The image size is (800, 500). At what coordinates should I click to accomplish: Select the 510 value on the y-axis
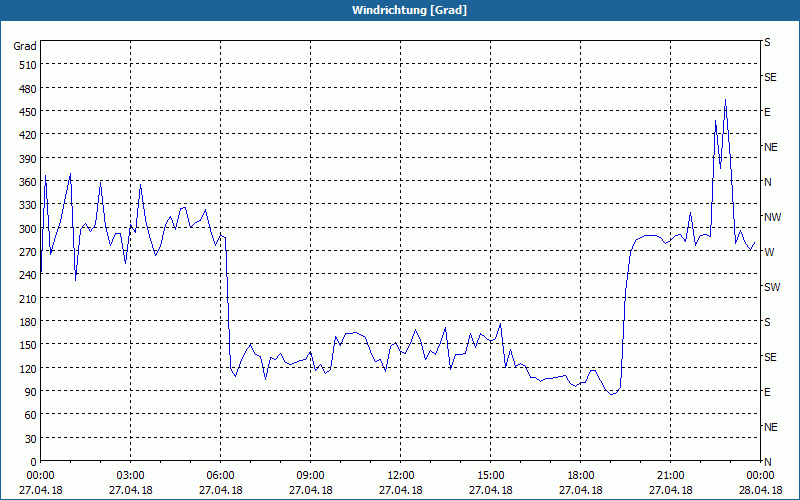pos(28,65)
